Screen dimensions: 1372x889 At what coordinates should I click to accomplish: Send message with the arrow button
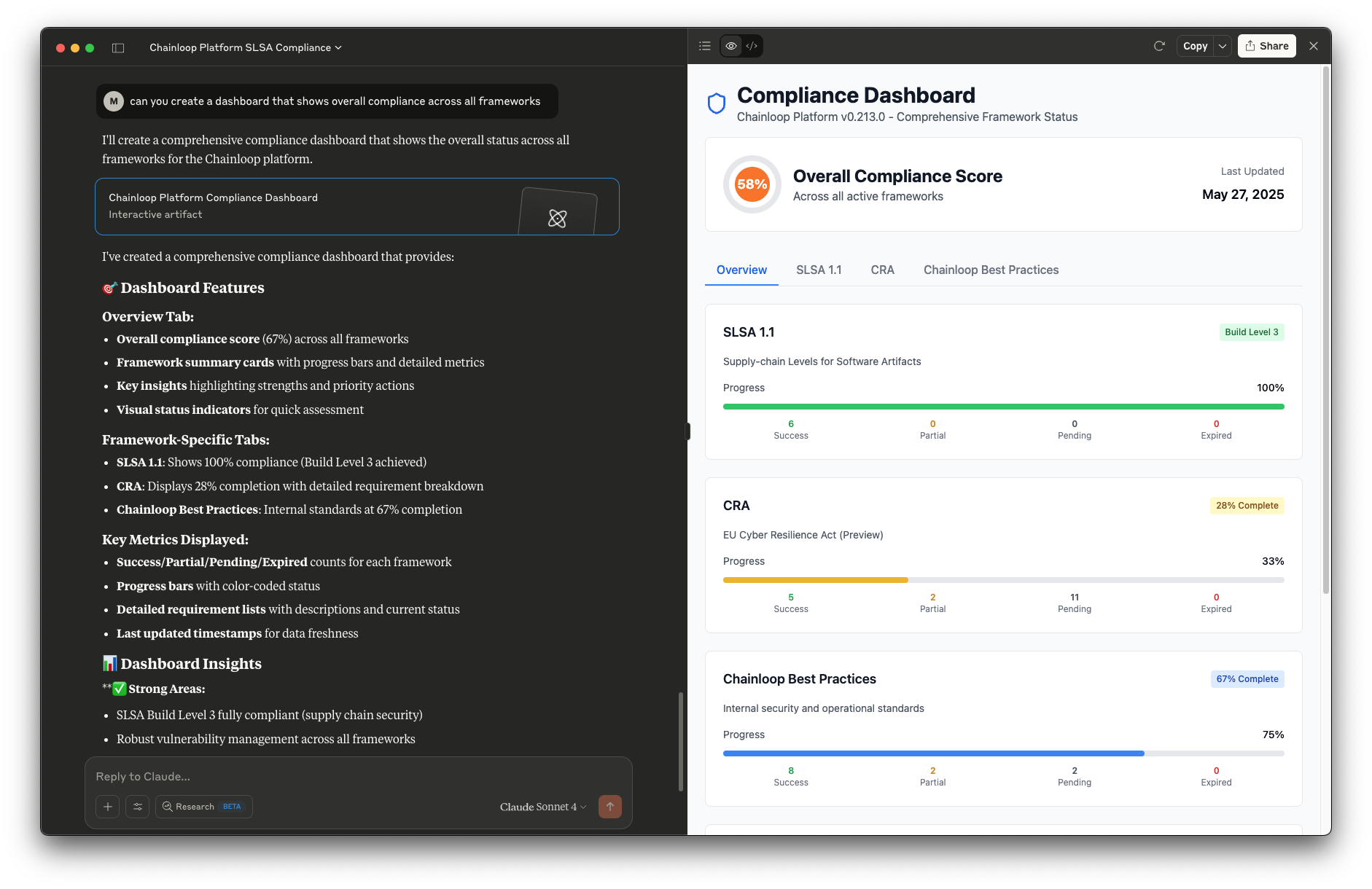click(x=610, y=807)
